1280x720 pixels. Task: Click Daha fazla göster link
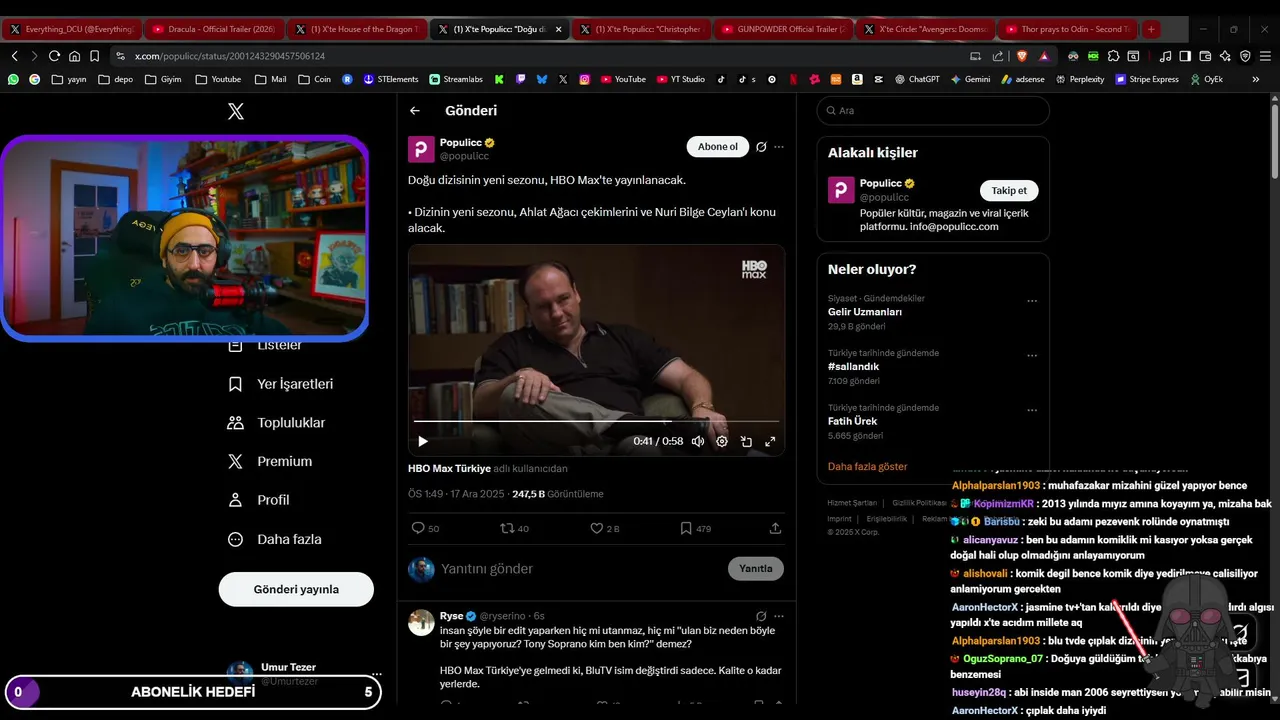867,466
